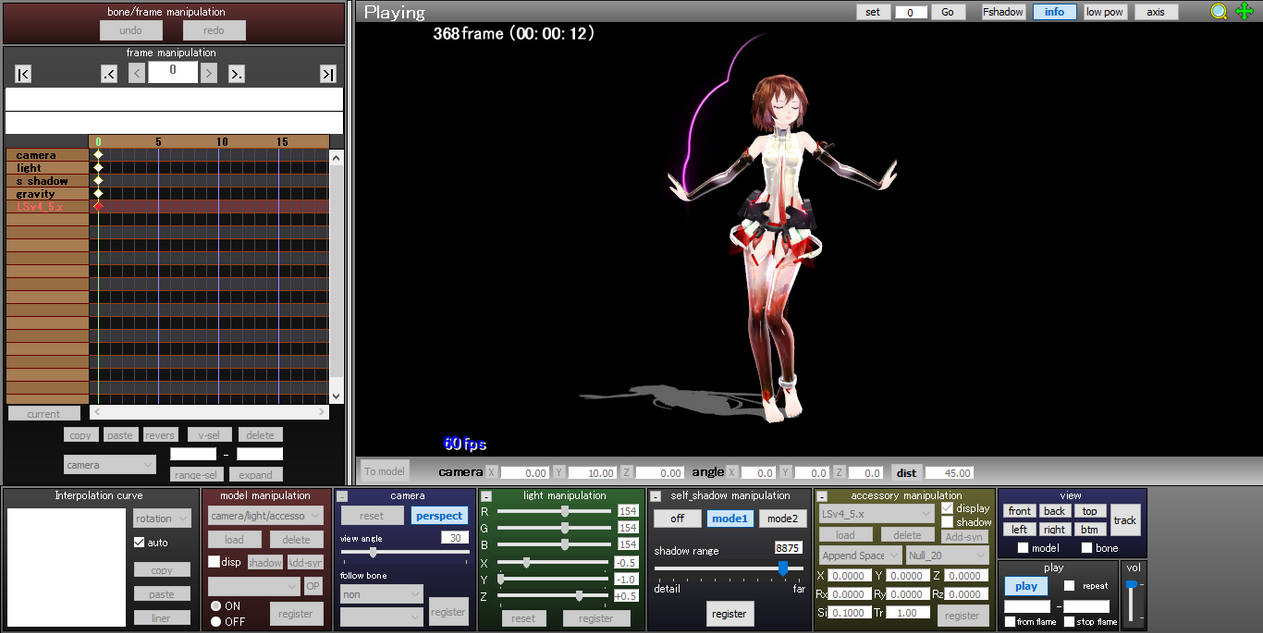Select the OFF radio button
The width and height of the screenshot is (1263, 633).
point(216,621)
